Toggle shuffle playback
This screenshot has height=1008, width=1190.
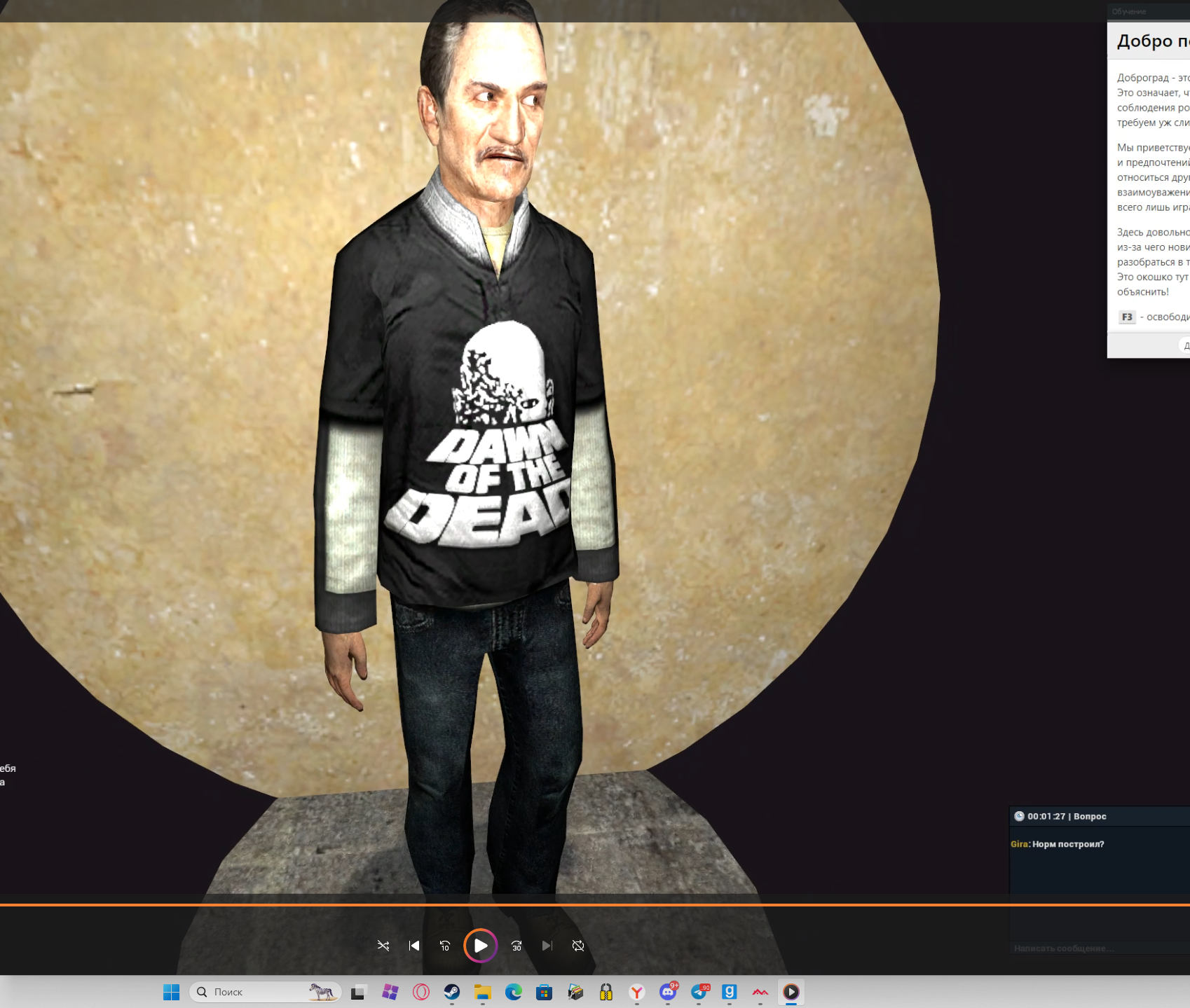383,946
